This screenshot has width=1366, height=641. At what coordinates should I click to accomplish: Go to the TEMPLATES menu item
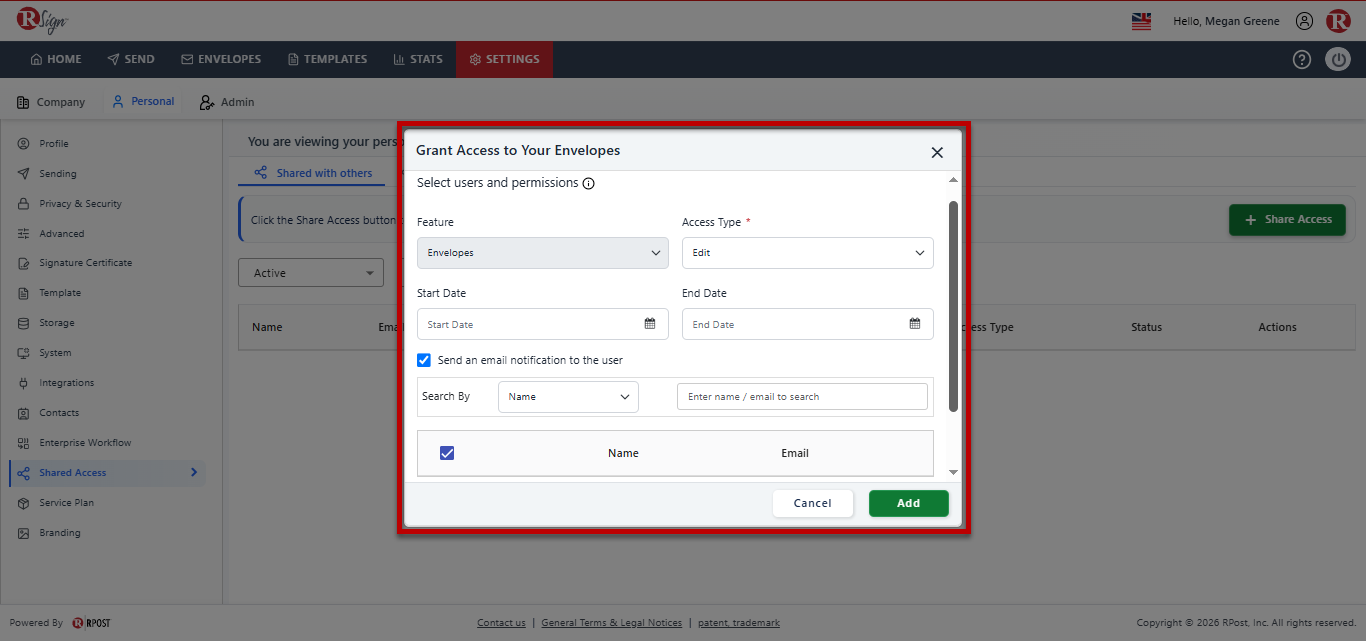pyautogui.click(x=327, y=59)
